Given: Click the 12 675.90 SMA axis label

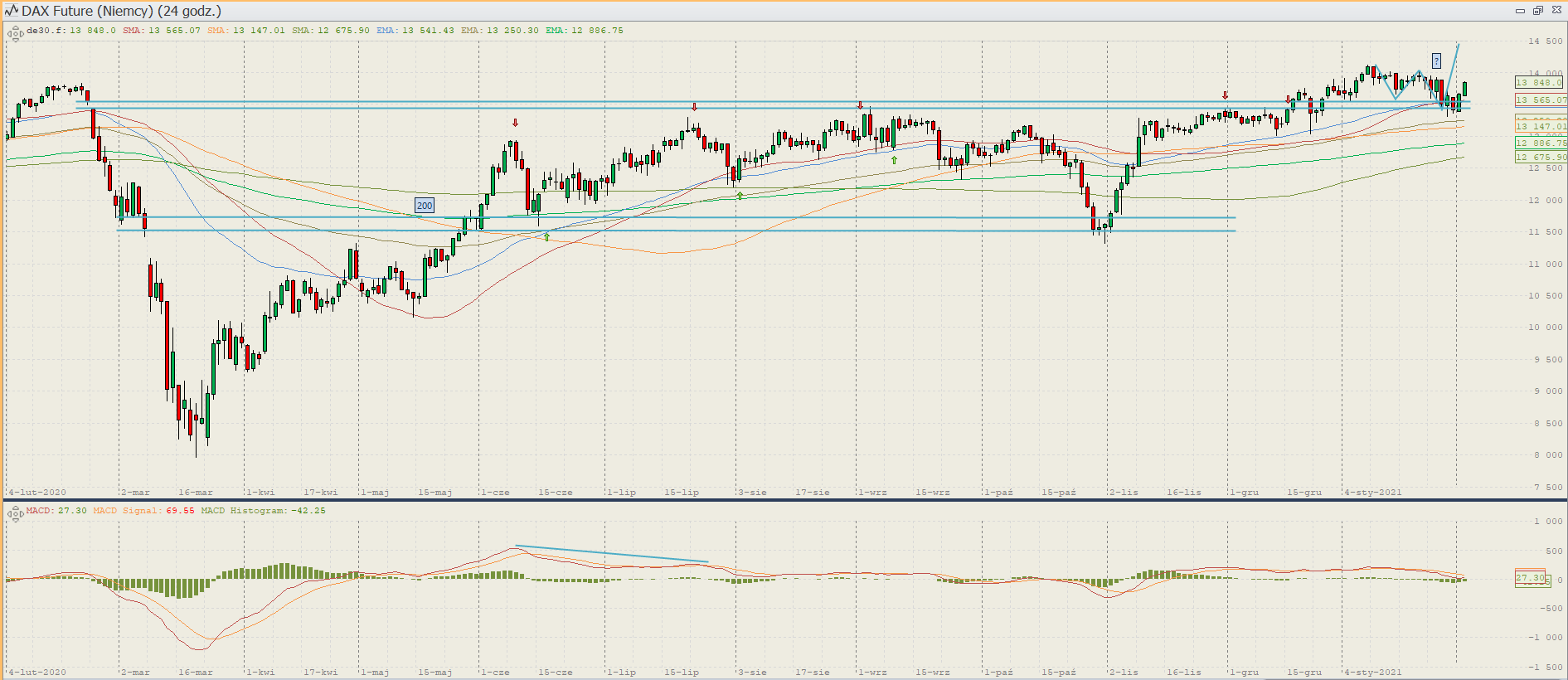Looking at the screenshot, I should [x=1540, y=158].
